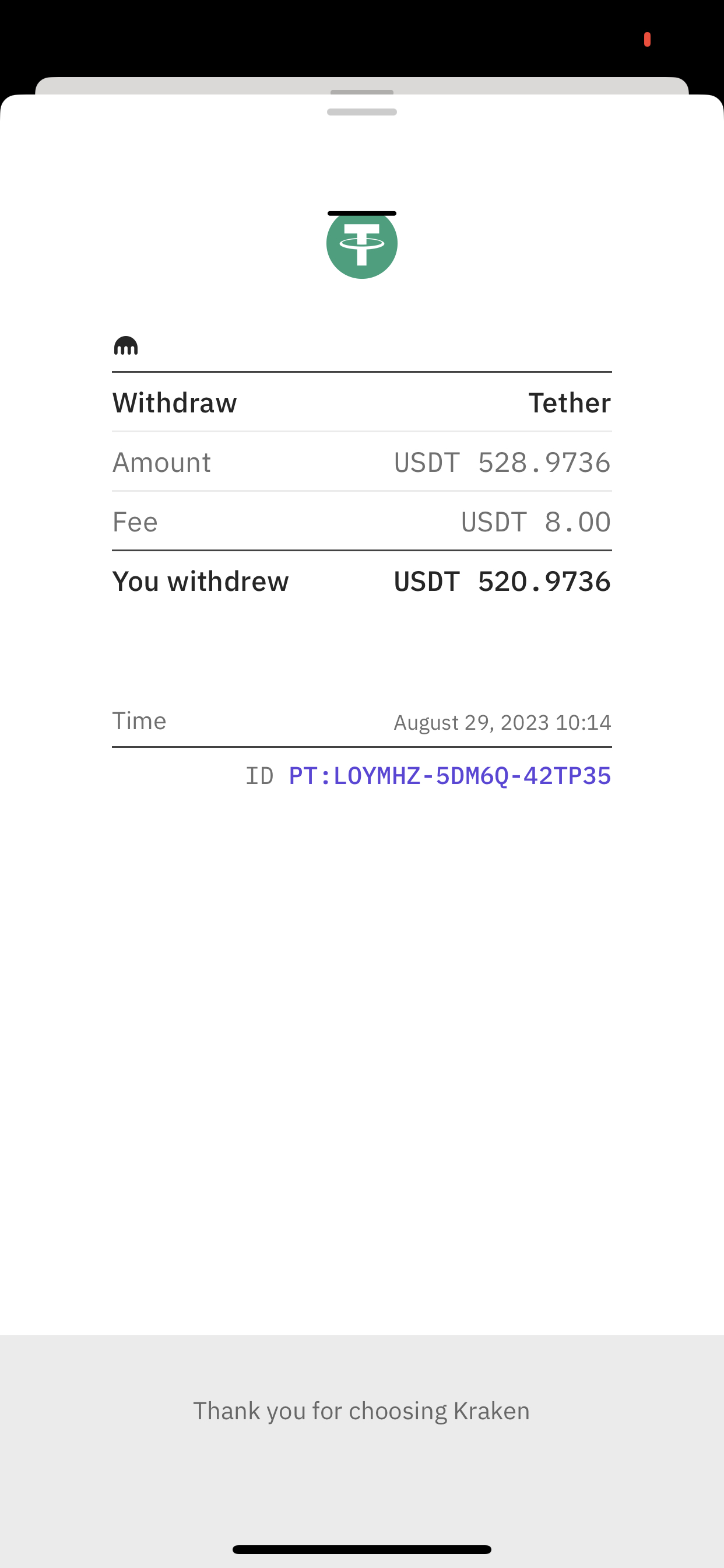Click the Withdraw heading
The height and width of the screenshot is (1568, 724).
(175, 402)
